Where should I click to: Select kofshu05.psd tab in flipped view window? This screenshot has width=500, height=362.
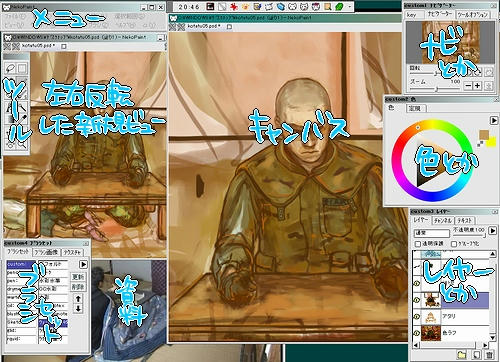click(39, 45)
